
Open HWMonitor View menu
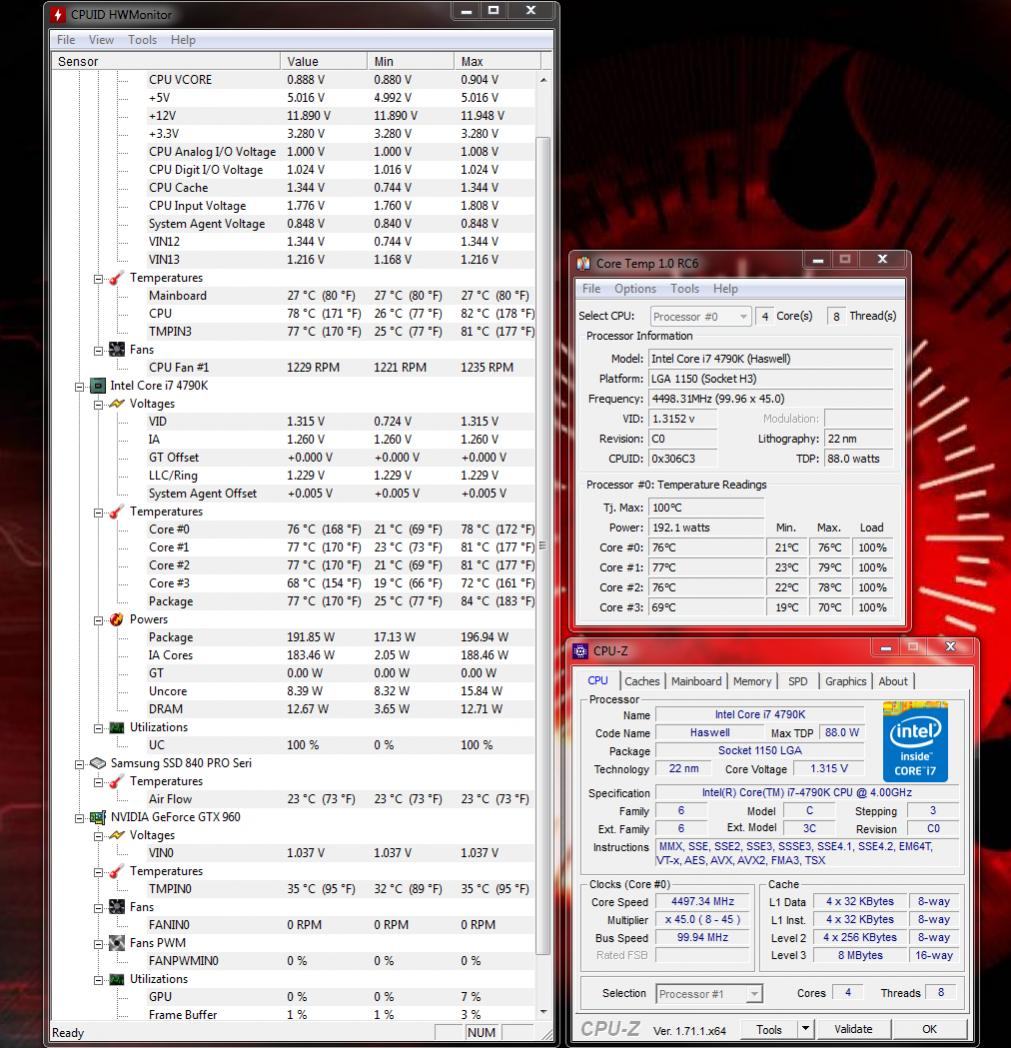click(101, 40)
